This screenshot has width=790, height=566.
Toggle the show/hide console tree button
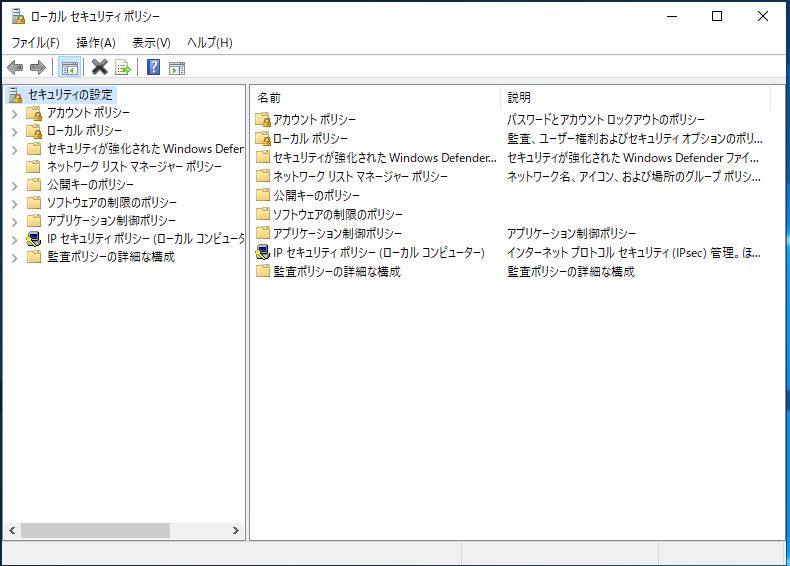pos(69,67)
